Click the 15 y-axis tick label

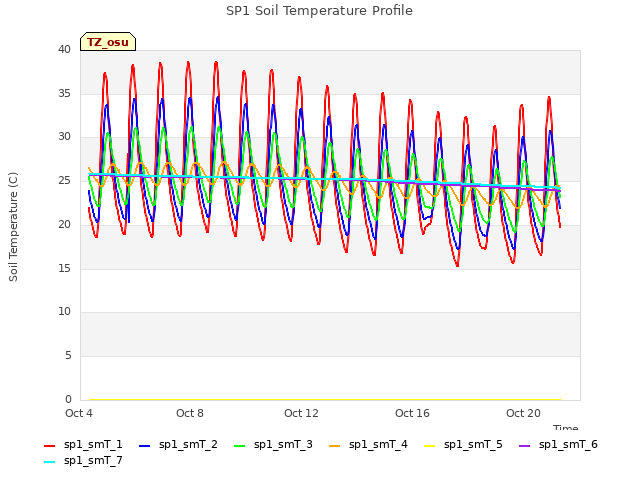click(x=64, y=268)
